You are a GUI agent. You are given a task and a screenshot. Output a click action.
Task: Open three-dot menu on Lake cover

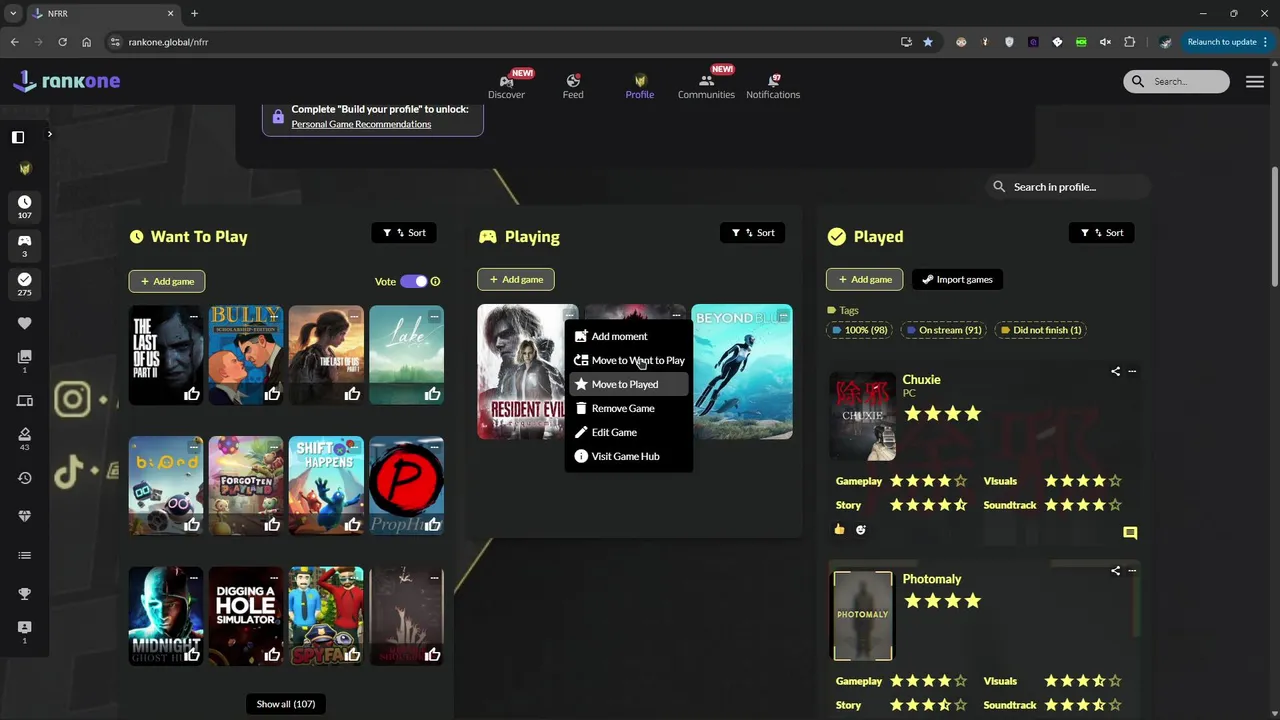coord(434,316)
